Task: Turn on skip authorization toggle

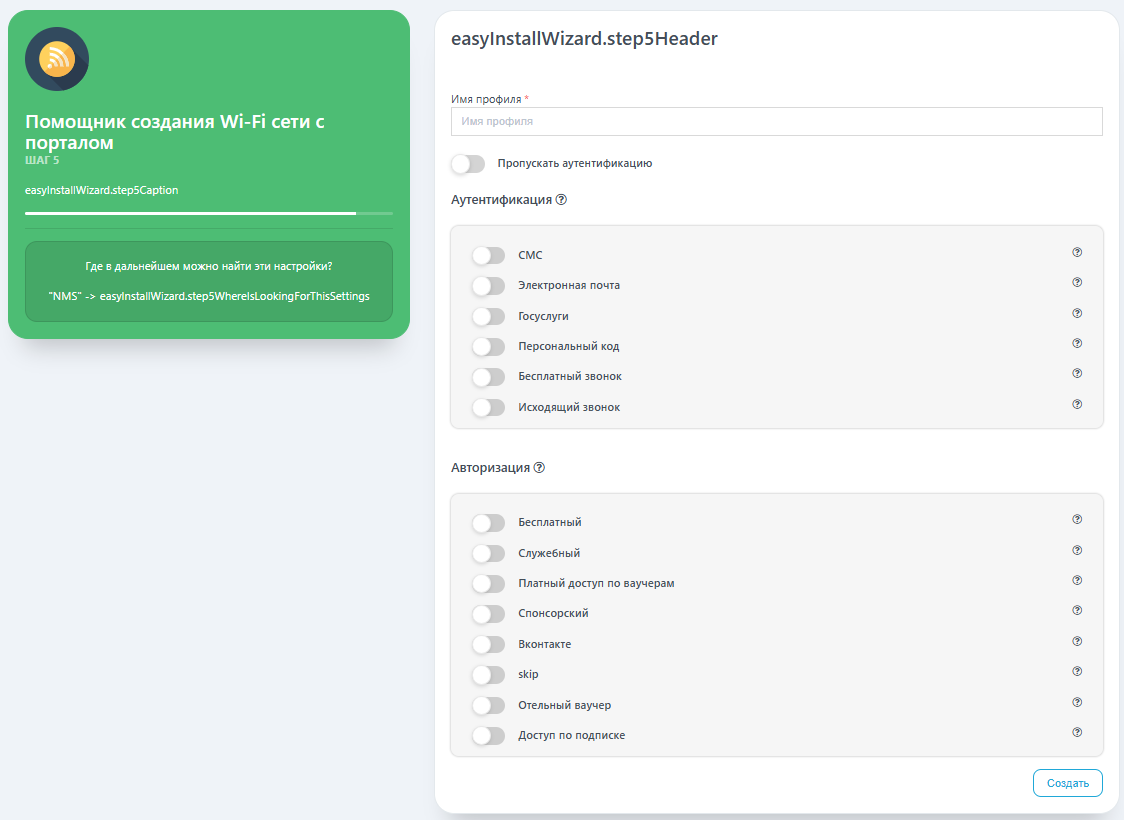Action: tap(488, 674)
